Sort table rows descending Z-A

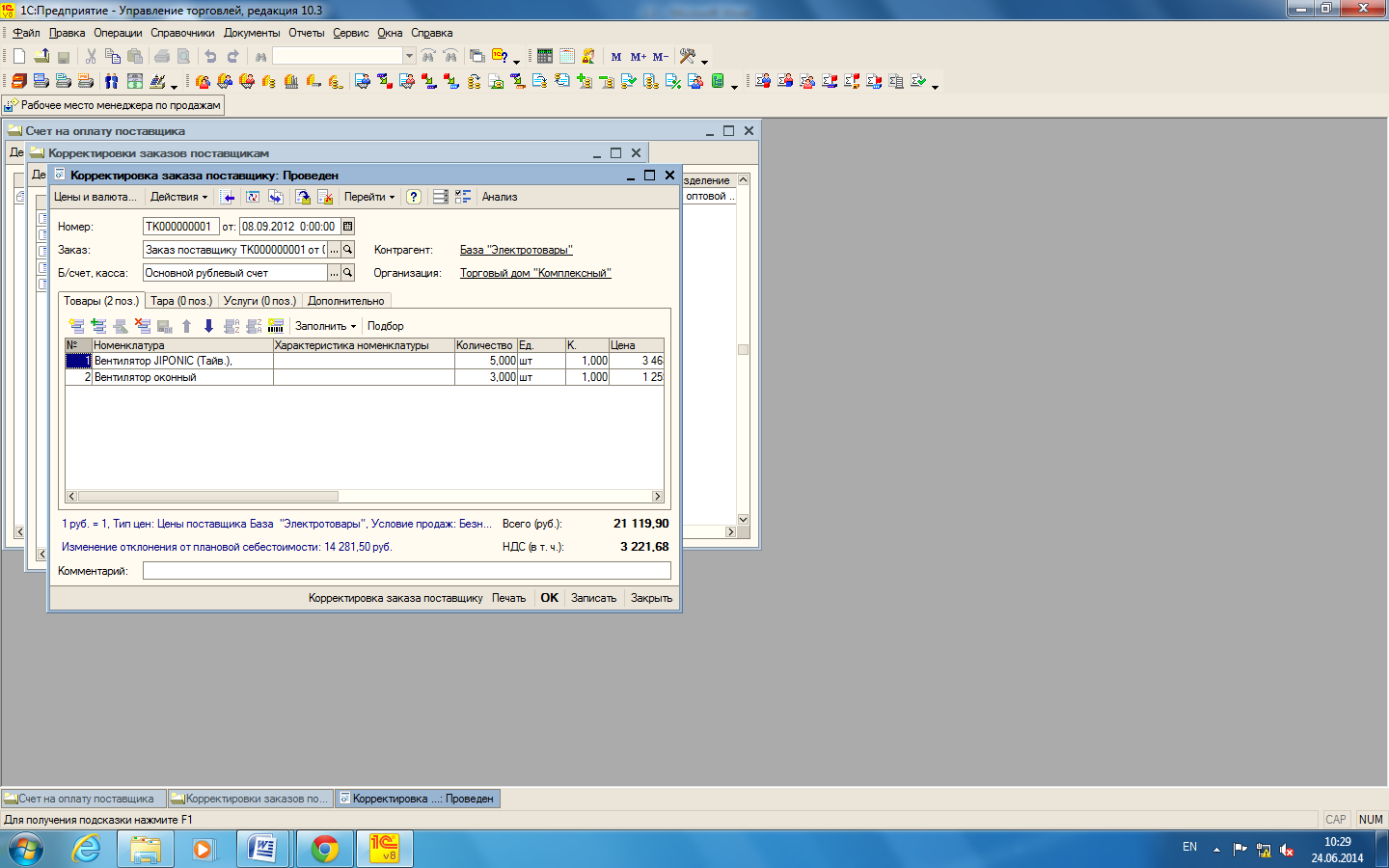(254, 326)
